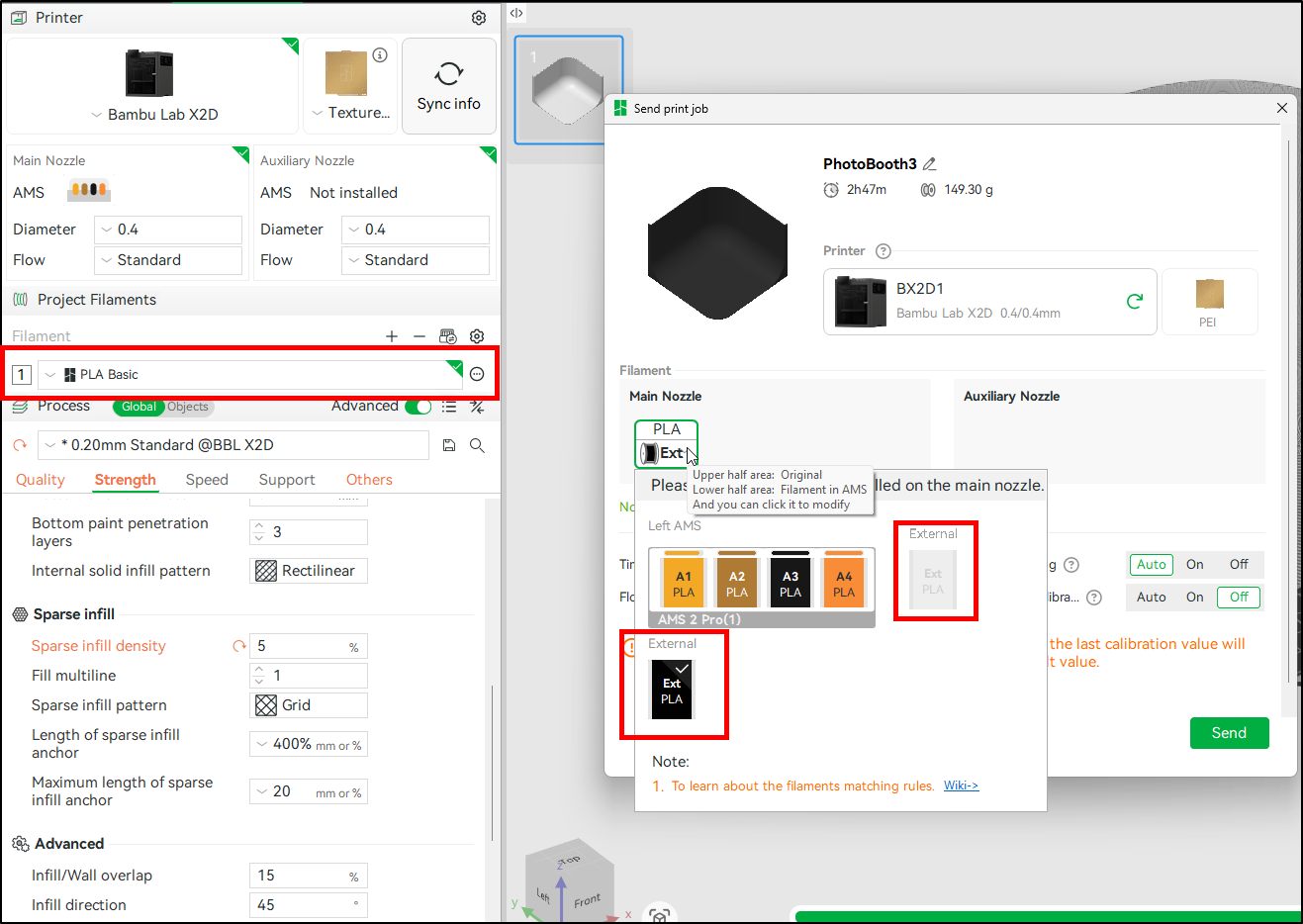
Task: Click main nozzle PLA Ext spool mapping
Action: (x=666, y=442)
